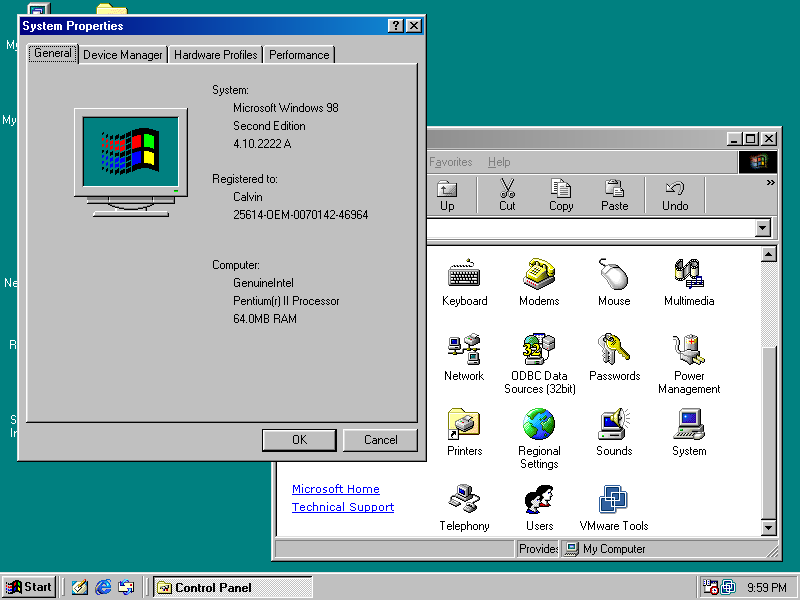
Task: Open the address bar dropdown arrow
Action: coord(763,228)
